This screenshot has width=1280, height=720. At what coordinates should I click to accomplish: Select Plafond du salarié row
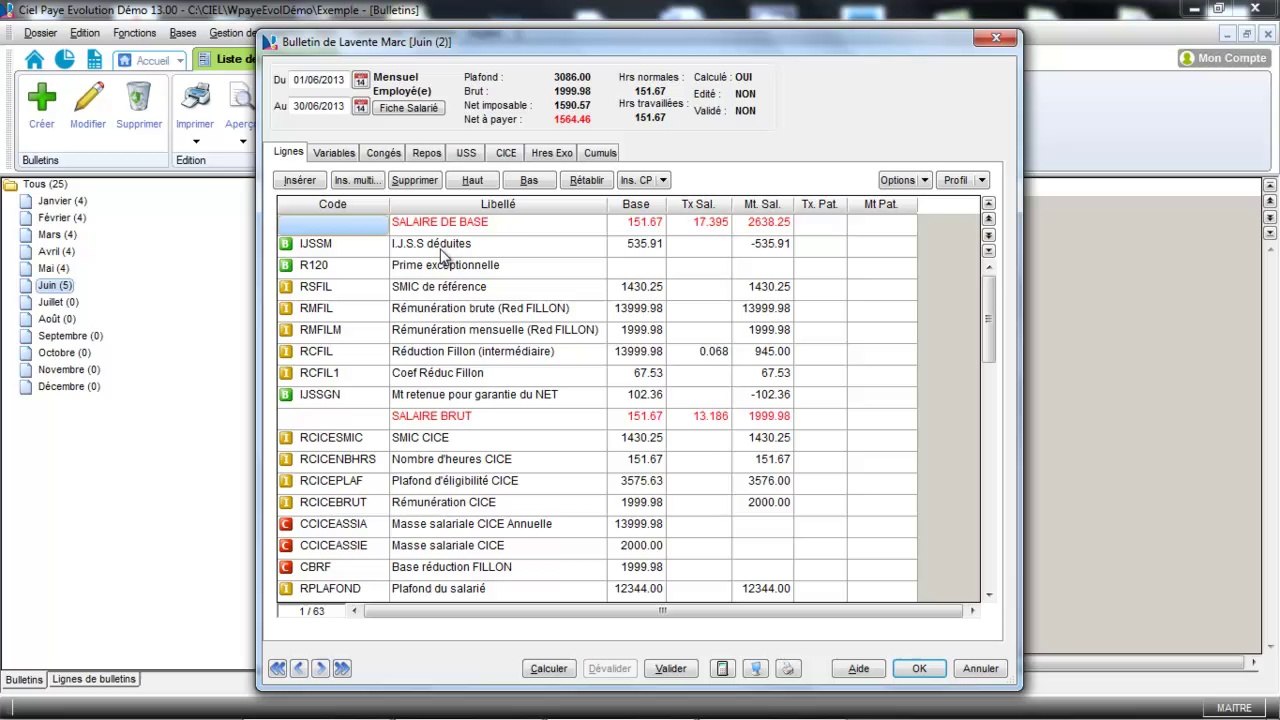click(597, 589)
